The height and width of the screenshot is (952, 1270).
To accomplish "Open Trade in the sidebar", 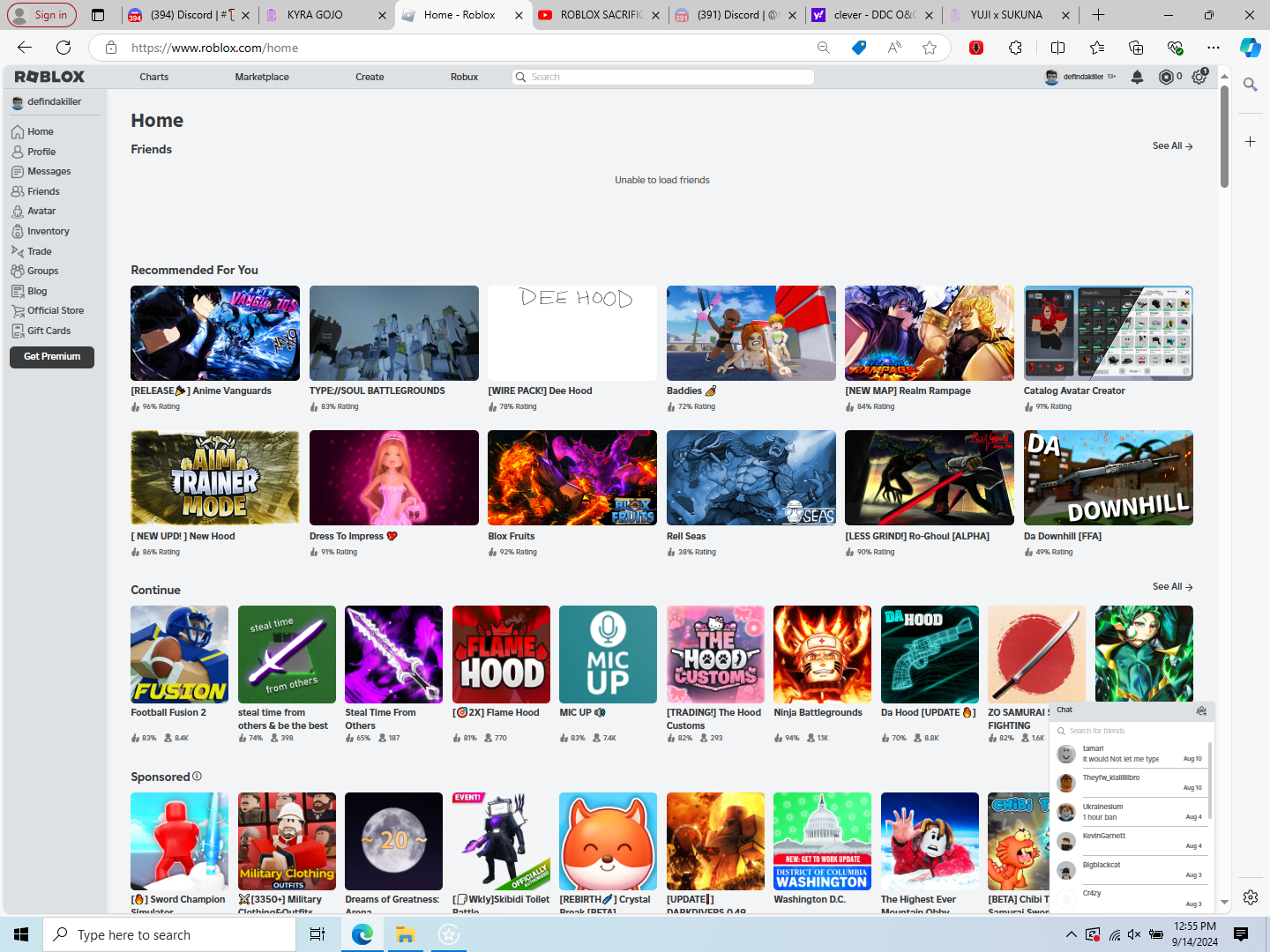I will [32, 251].
